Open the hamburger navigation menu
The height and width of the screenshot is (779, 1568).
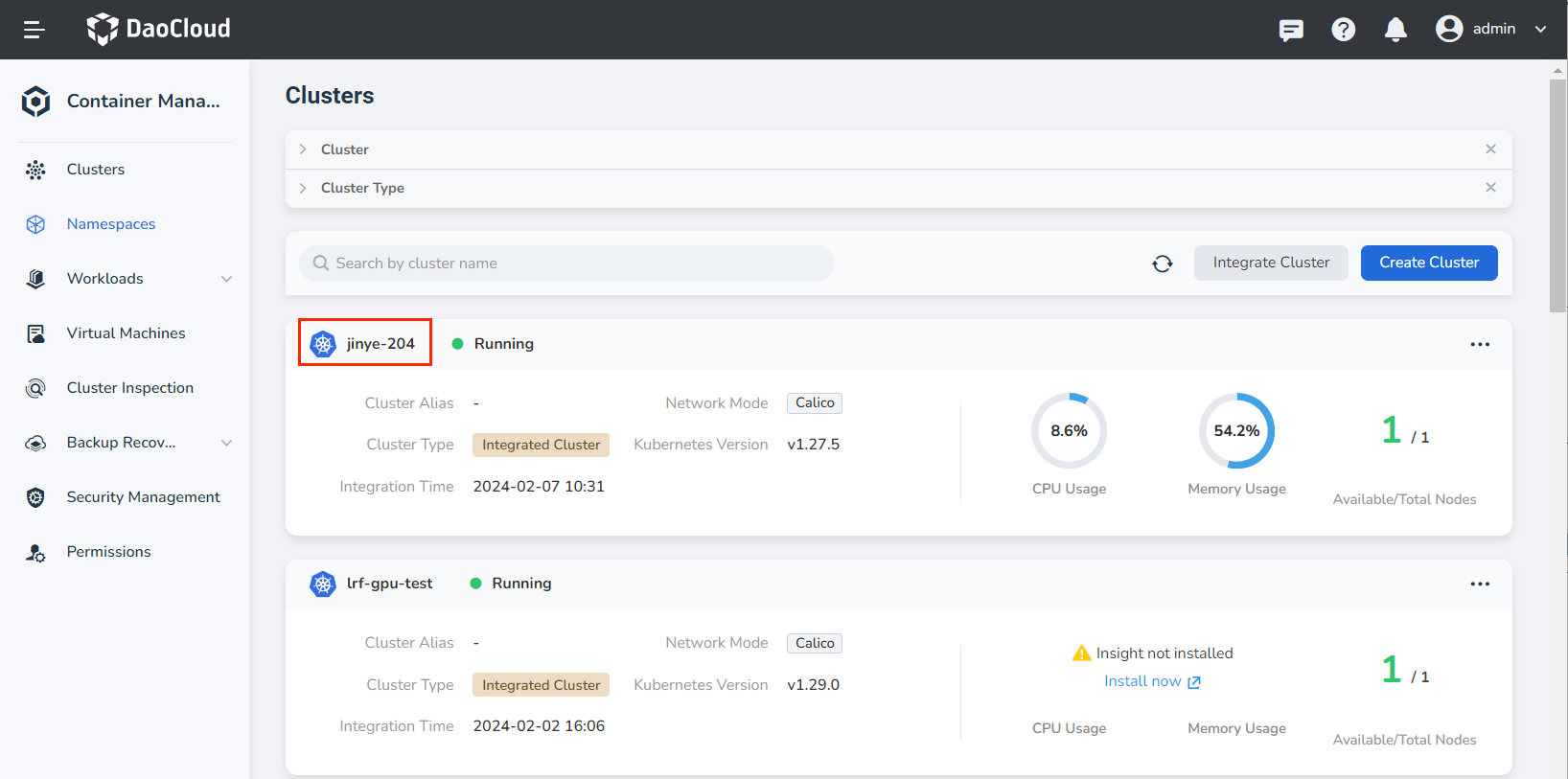34,30
